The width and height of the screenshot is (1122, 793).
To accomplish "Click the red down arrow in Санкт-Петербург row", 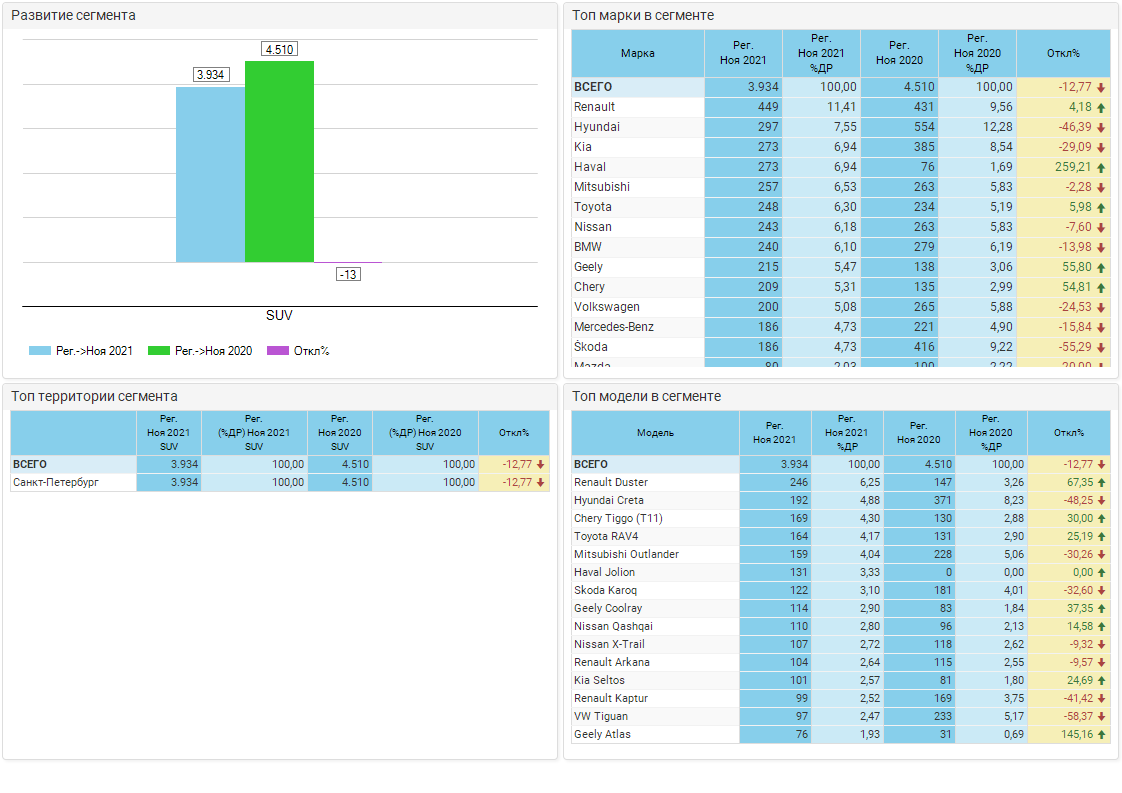I will tap(541, 482).
